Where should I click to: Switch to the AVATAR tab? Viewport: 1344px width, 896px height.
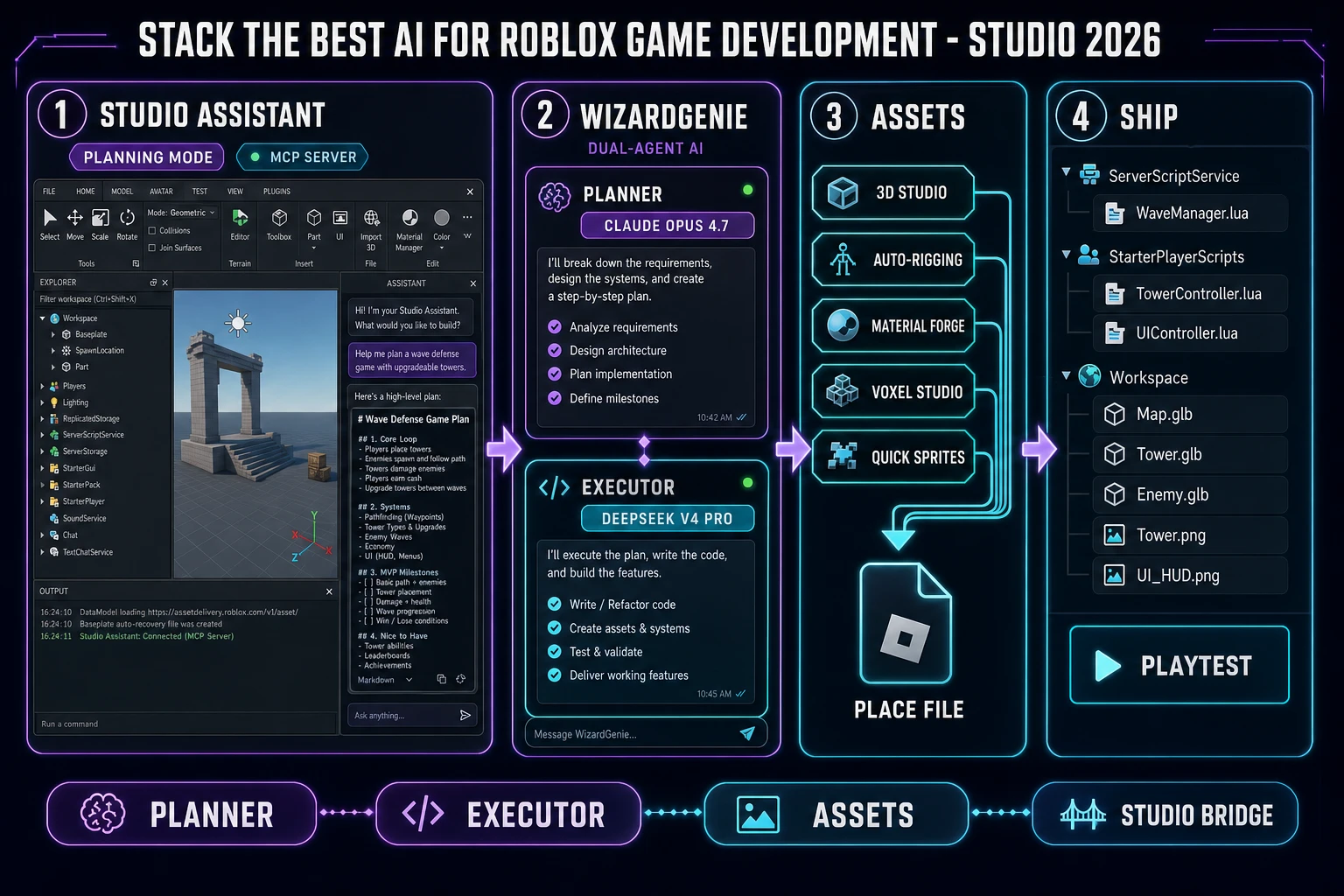161,191
